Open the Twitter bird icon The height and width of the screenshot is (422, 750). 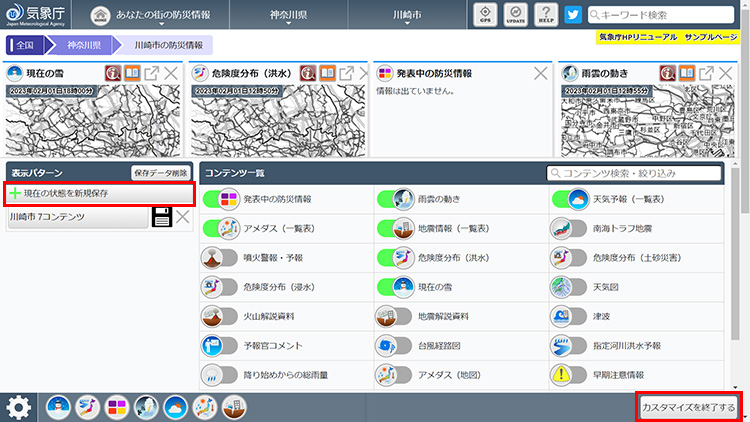573,15
